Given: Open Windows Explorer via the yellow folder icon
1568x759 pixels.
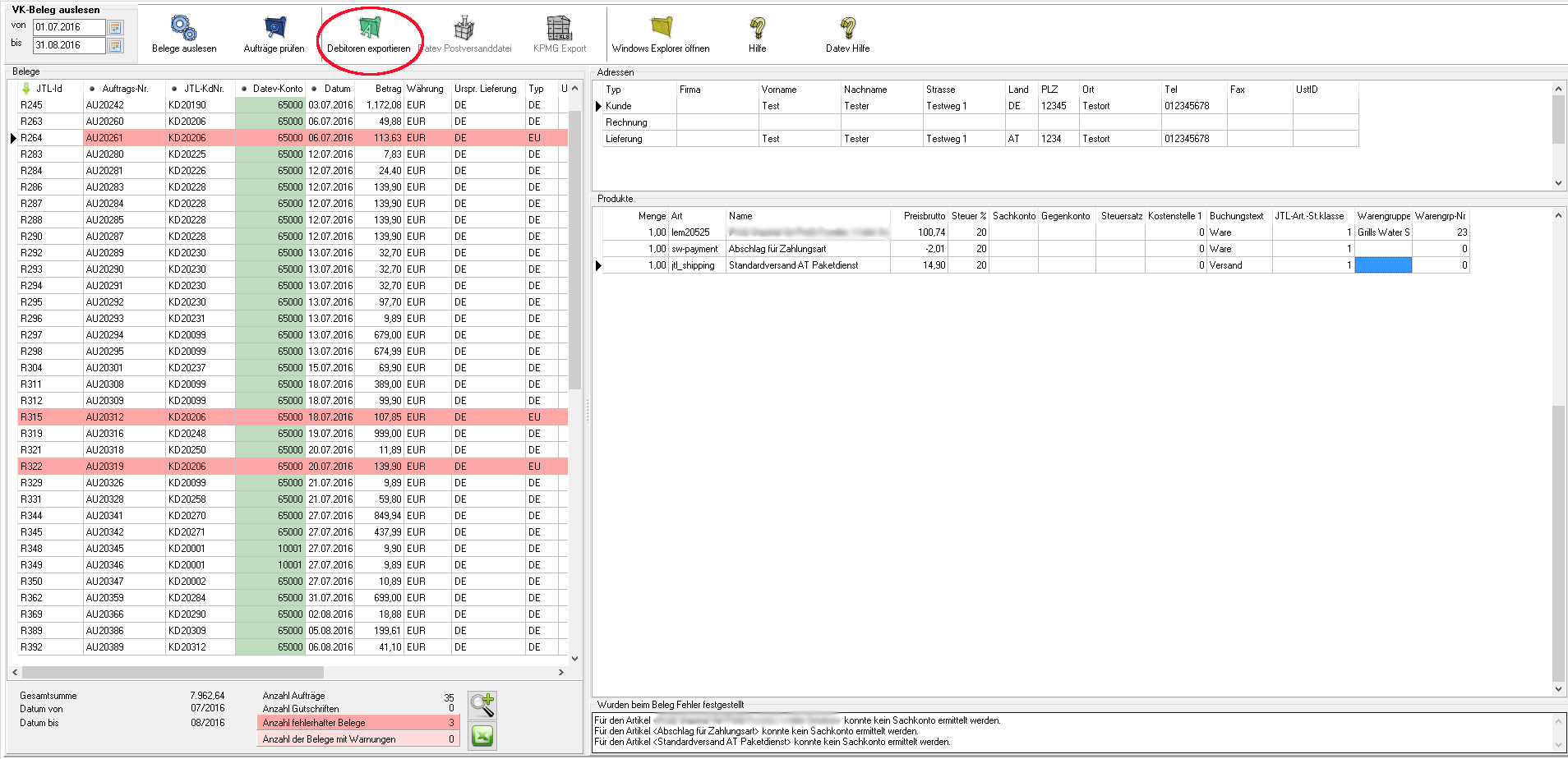Looking at the screenshot, I should (661, 29).
